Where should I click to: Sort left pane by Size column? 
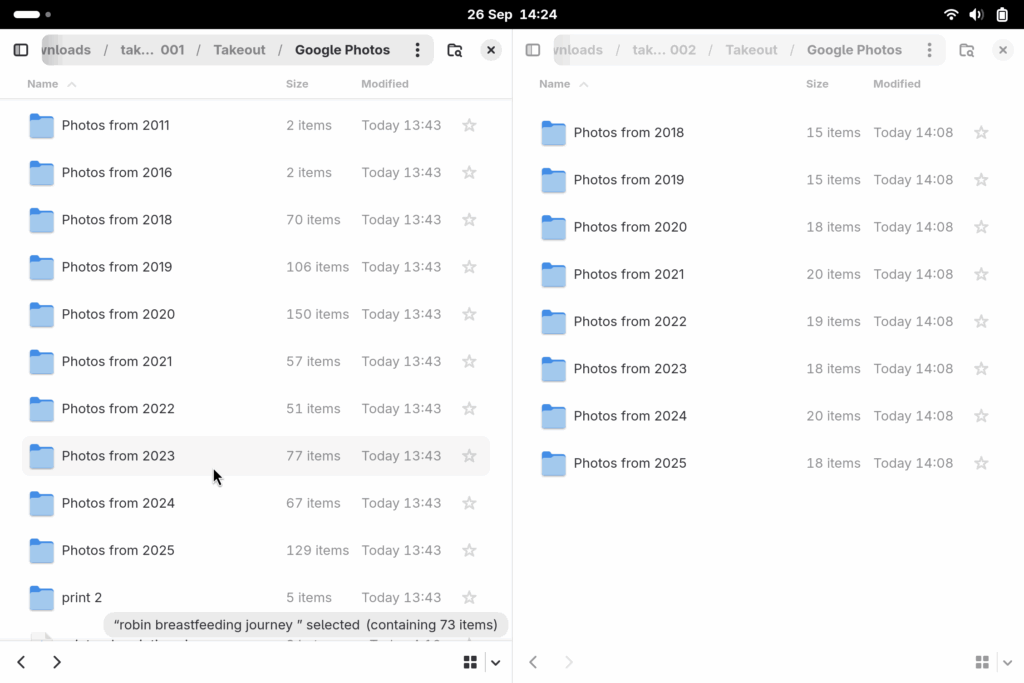pyautogui.click(x=297, y=84)
